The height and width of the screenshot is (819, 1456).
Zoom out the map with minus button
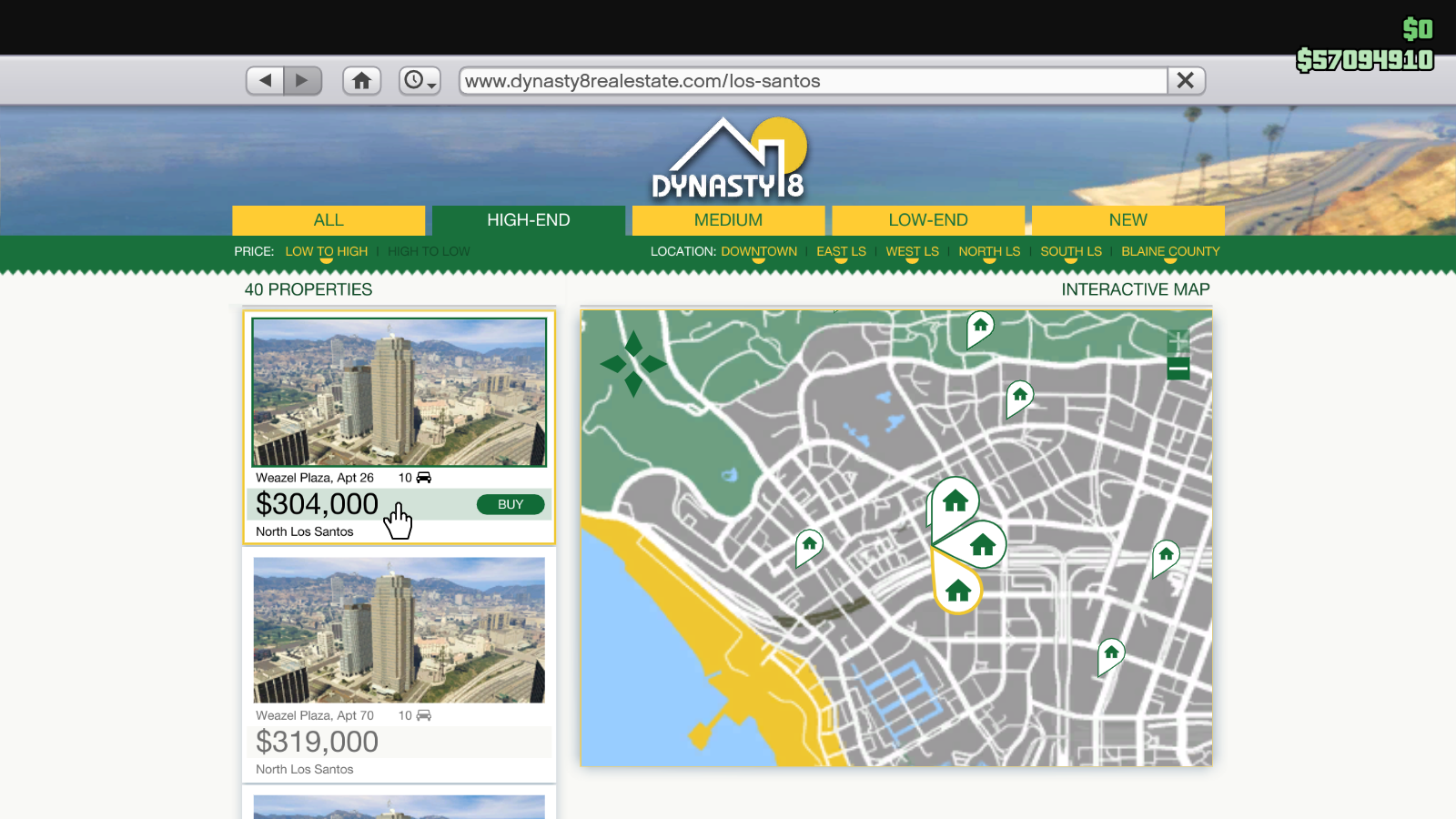1178,369
